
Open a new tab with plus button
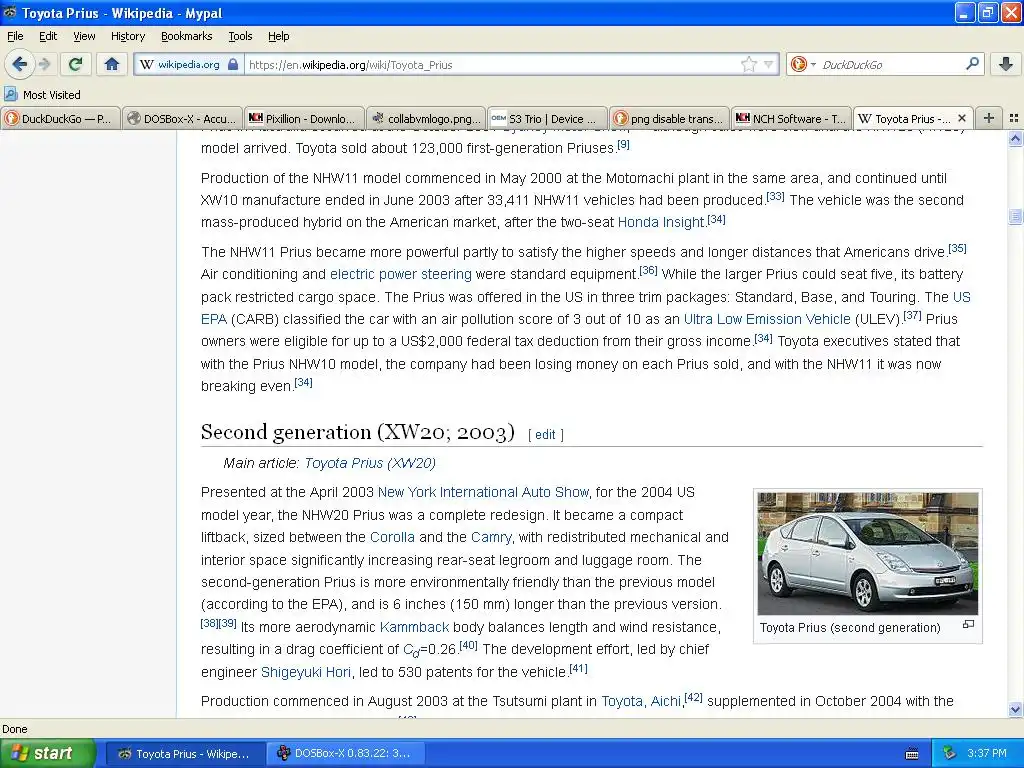tap(989, 118)
